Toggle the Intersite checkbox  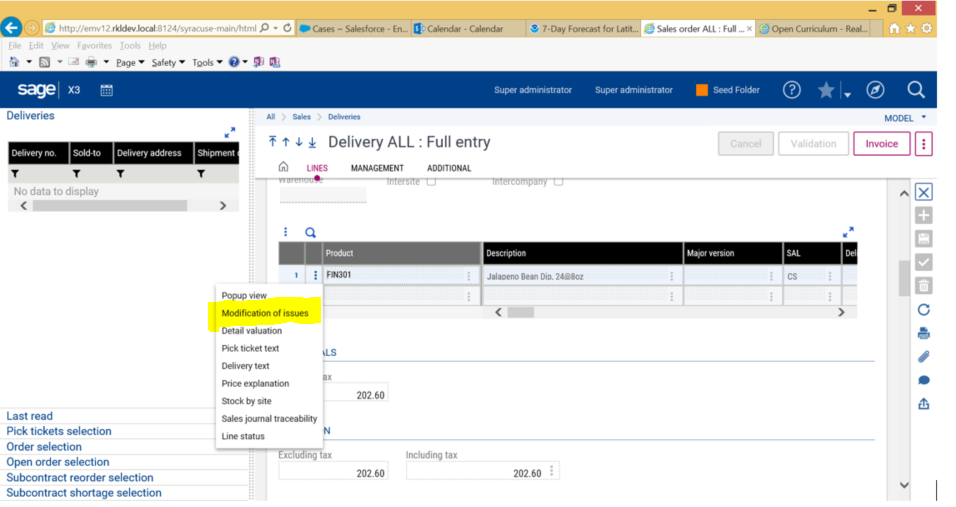point(431,182)
